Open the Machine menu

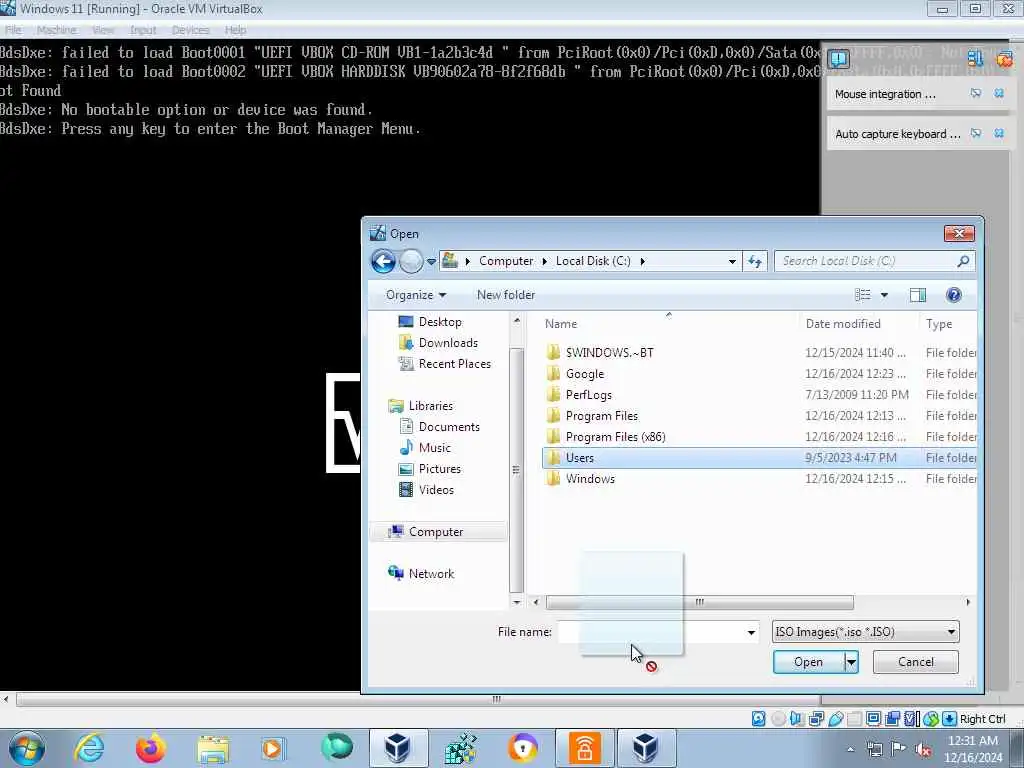[x=56, y=30]
